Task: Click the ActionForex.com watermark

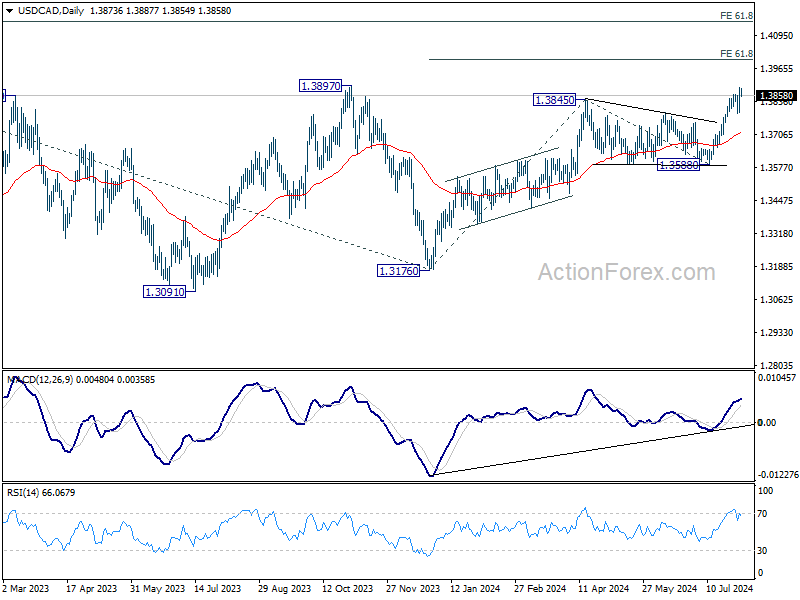Action: [627, 272]
